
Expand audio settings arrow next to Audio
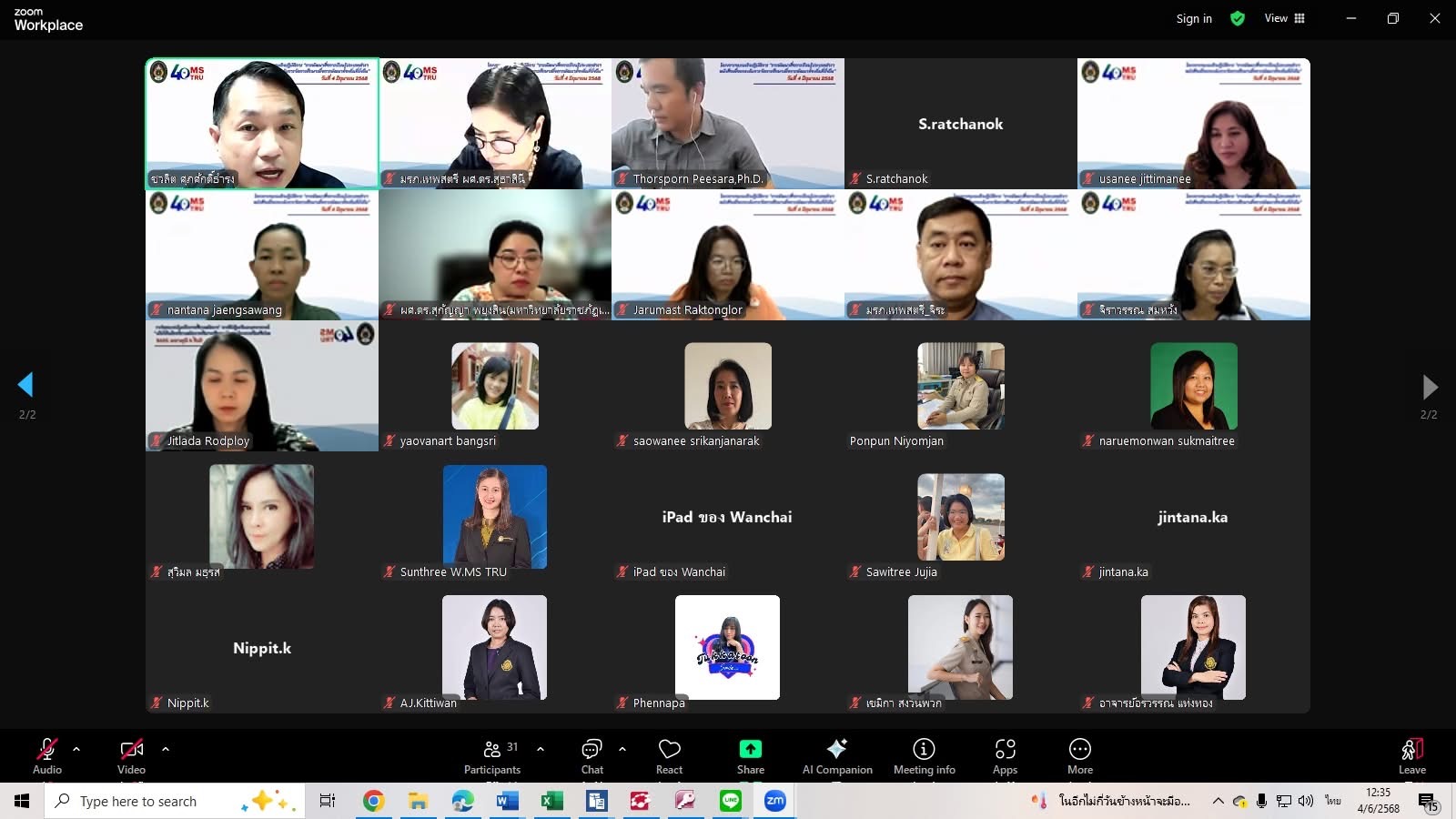(76, 749)
